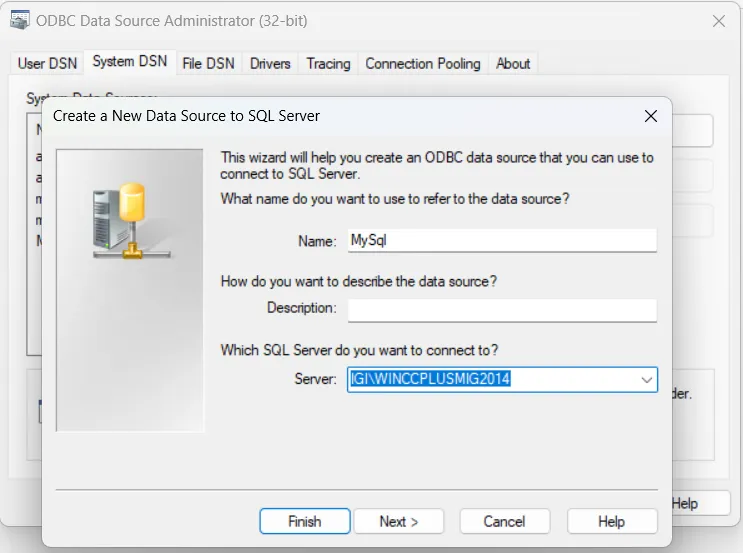Close the ODBC Data Source Administrator window

pos(718,21)
